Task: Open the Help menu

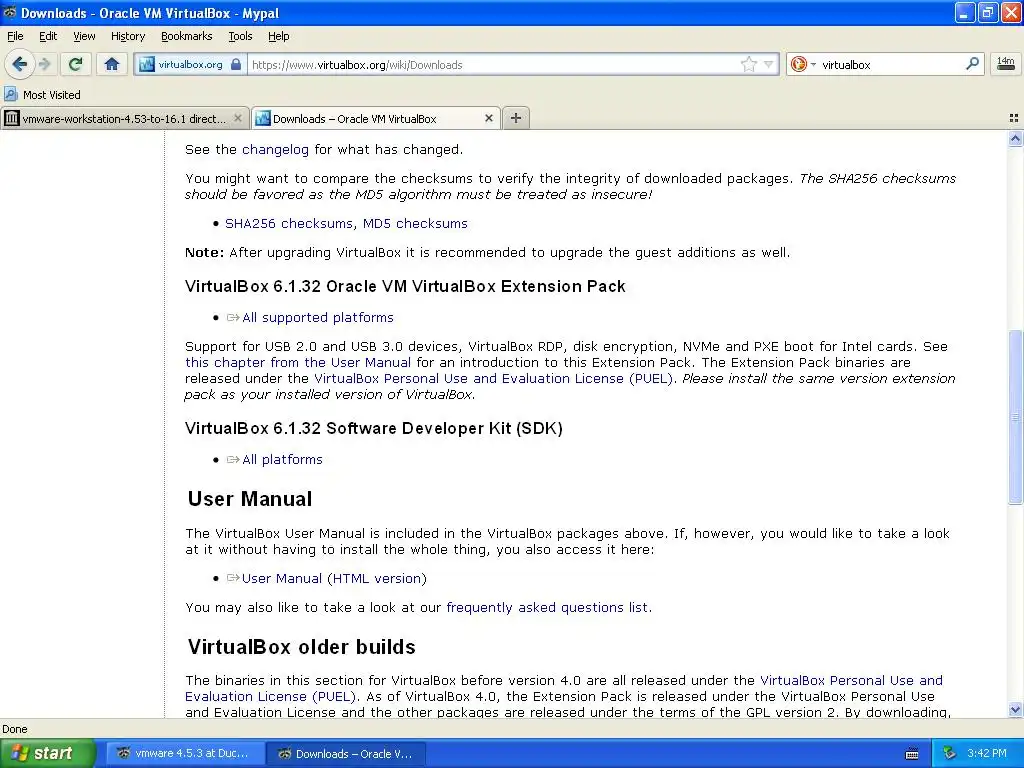Action: point(278,36)
